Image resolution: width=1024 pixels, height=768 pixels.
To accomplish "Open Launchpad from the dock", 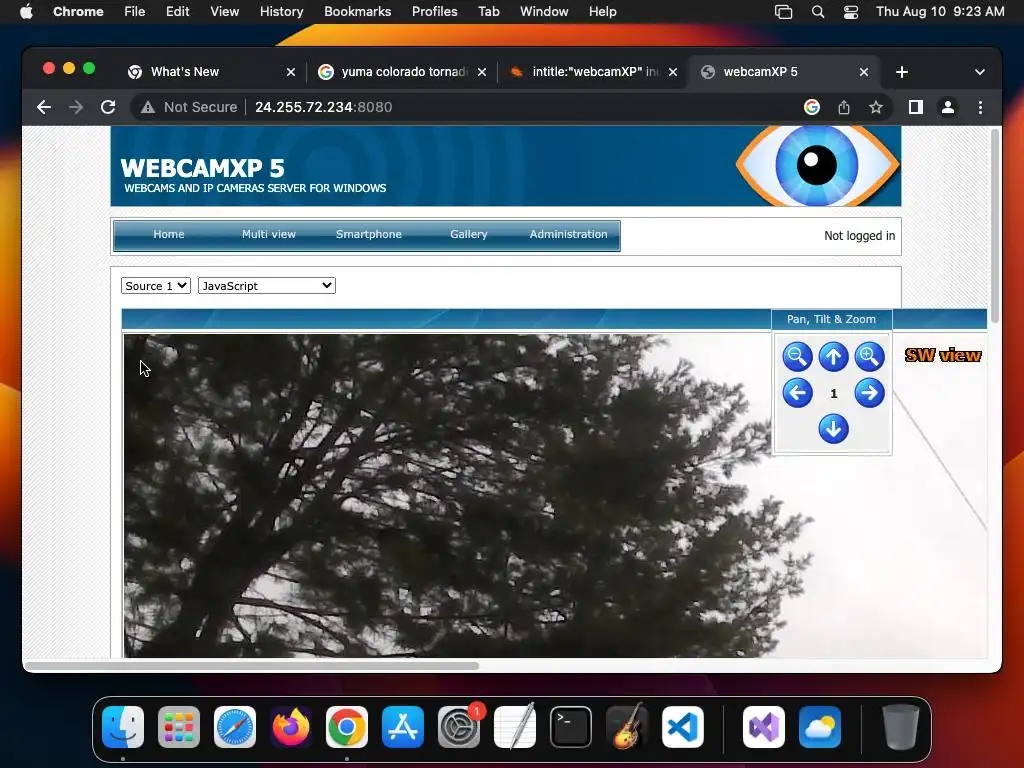I will [x=179, y=727].
